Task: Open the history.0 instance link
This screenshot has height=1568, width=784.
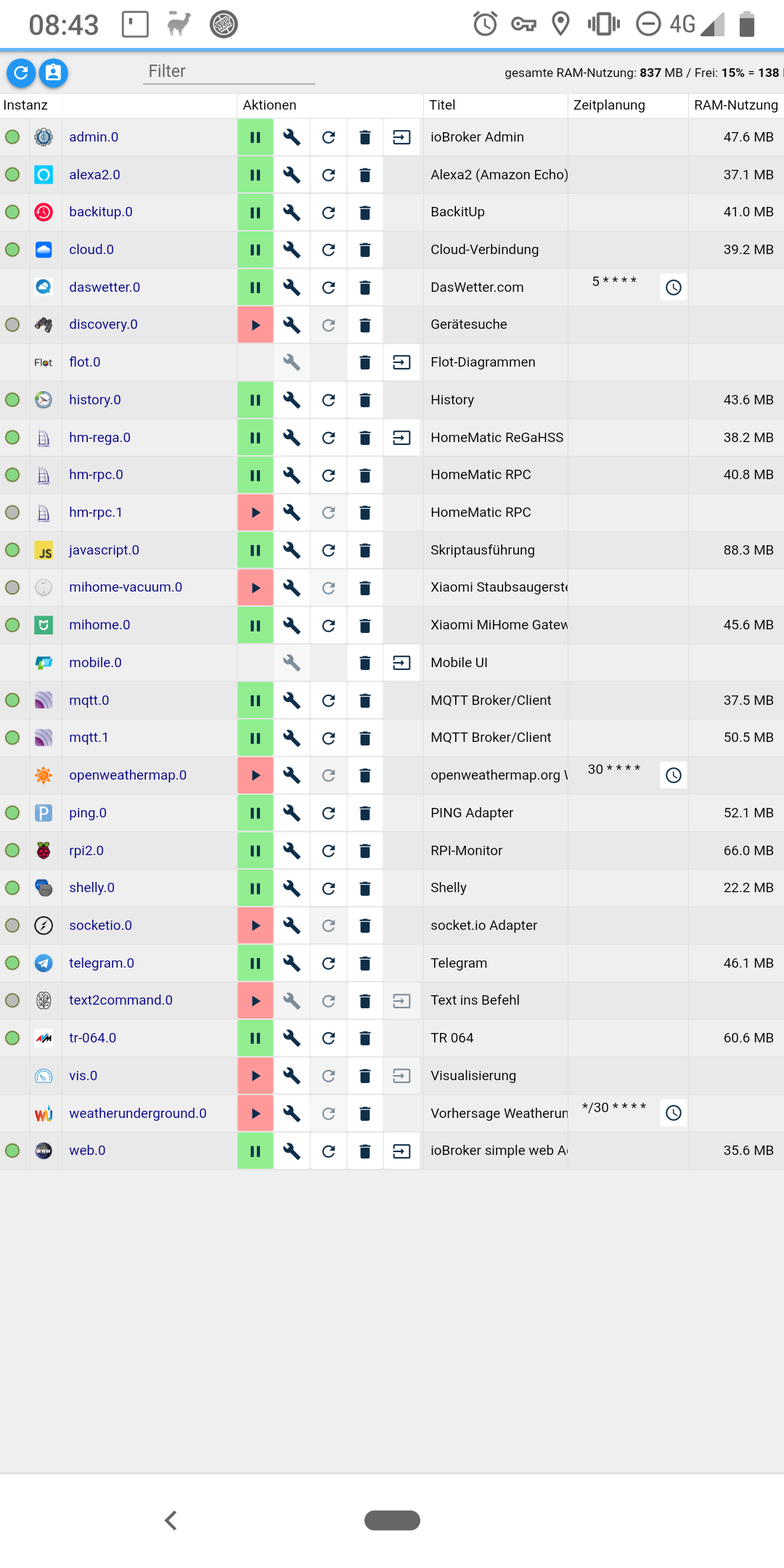Action: click(95, 400)
